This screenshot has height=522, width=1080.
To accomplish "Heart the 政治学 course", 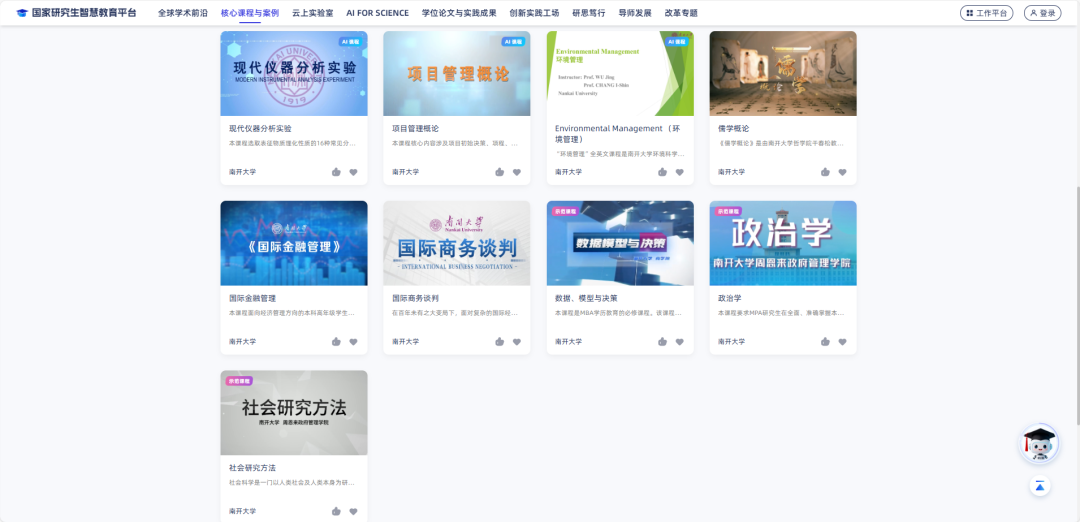I will click(x=842, y=342).
